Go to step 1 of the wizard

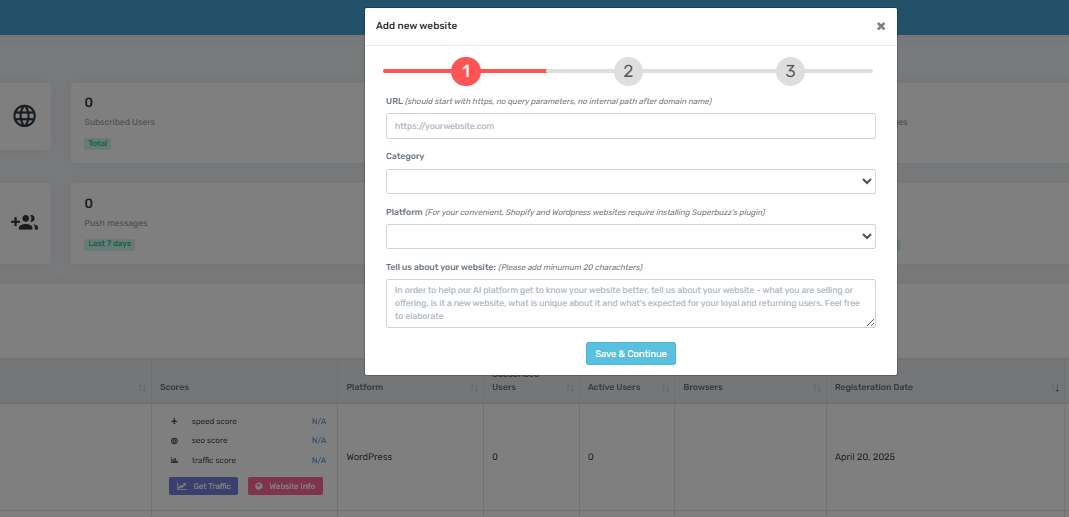466,71
